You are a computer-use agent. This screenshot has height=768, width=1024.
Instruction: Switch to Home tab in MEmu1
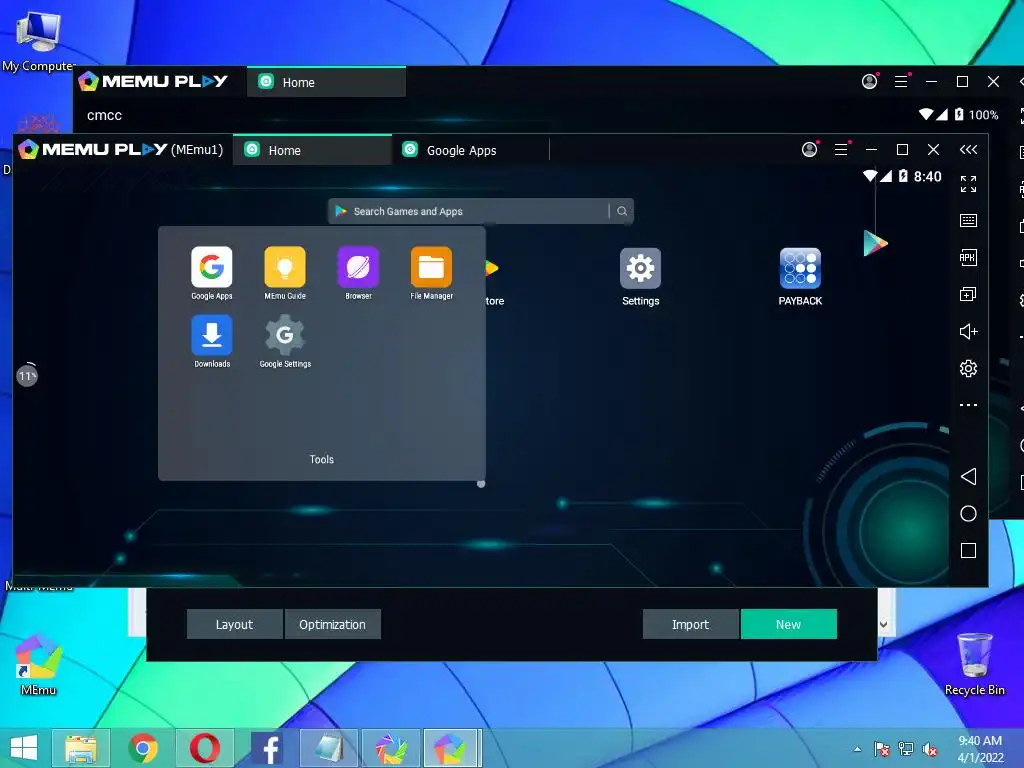312,150
